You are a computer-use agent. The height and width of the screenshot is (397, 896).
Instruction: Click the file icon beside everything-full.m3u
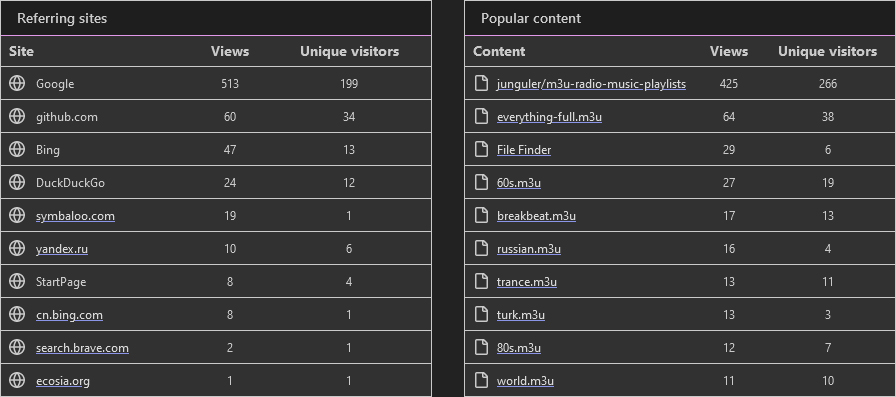[x=482, y=117]
